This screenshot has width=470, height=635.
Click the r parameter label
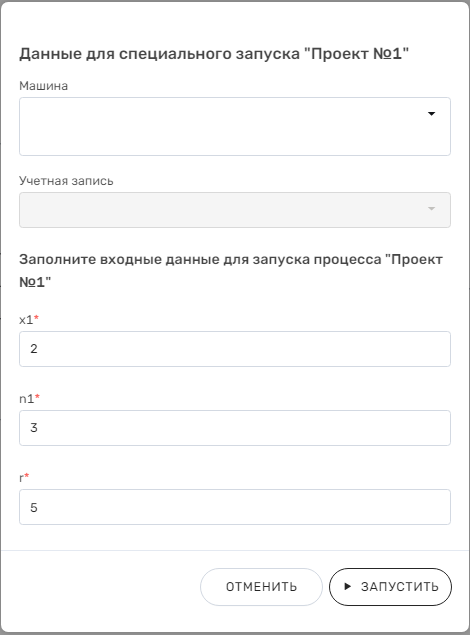21,478
